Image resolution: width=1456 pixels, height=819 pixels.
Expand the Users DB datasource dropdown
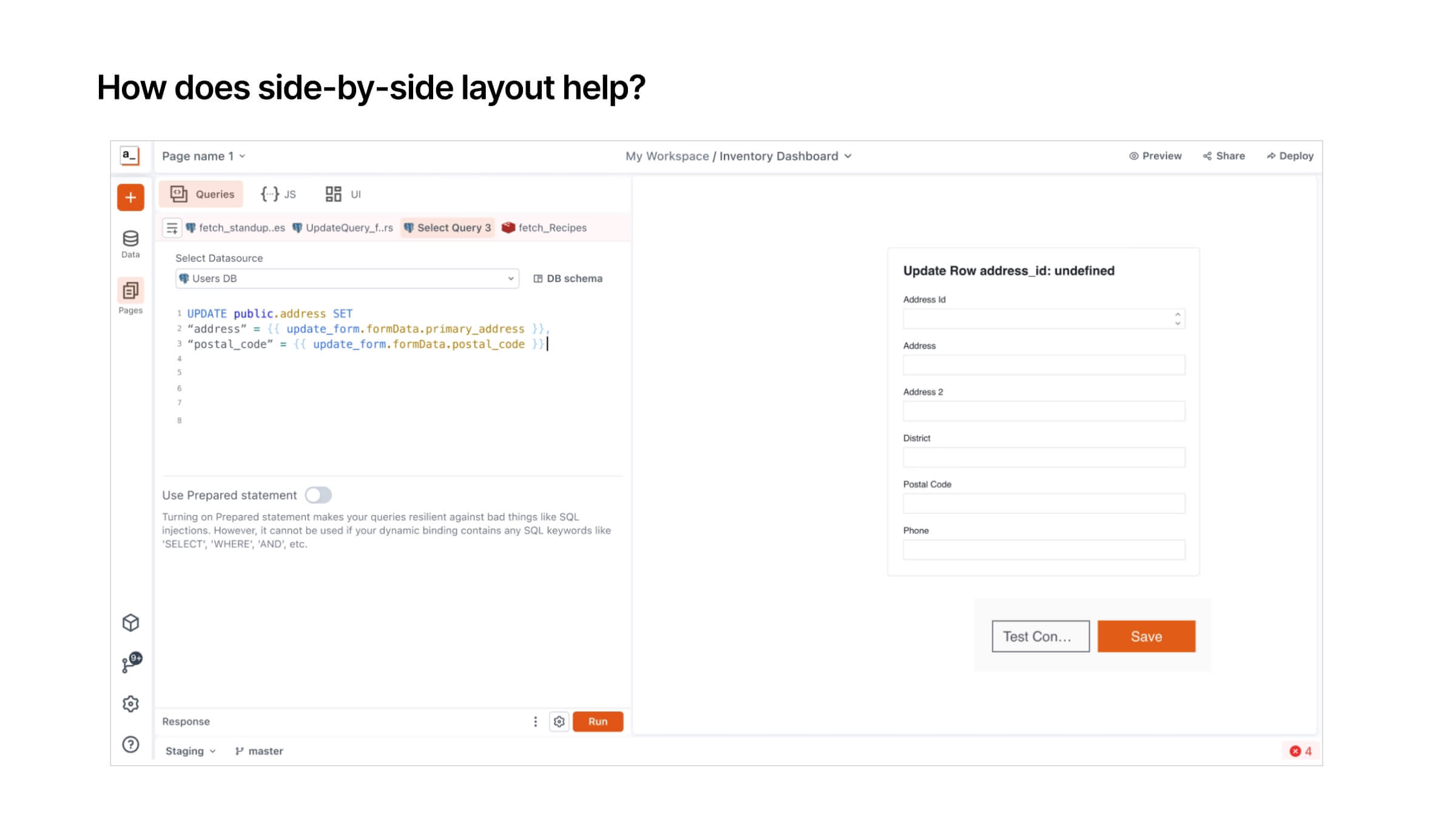pos(347,278)
